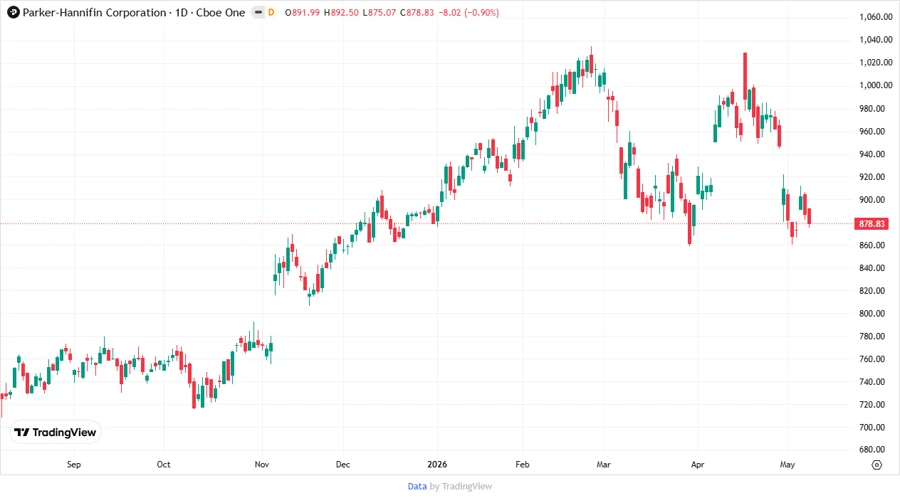Viewport: 900px width, 498px height.
Task: Click the 760.00 price axis label
Action: 871,359
